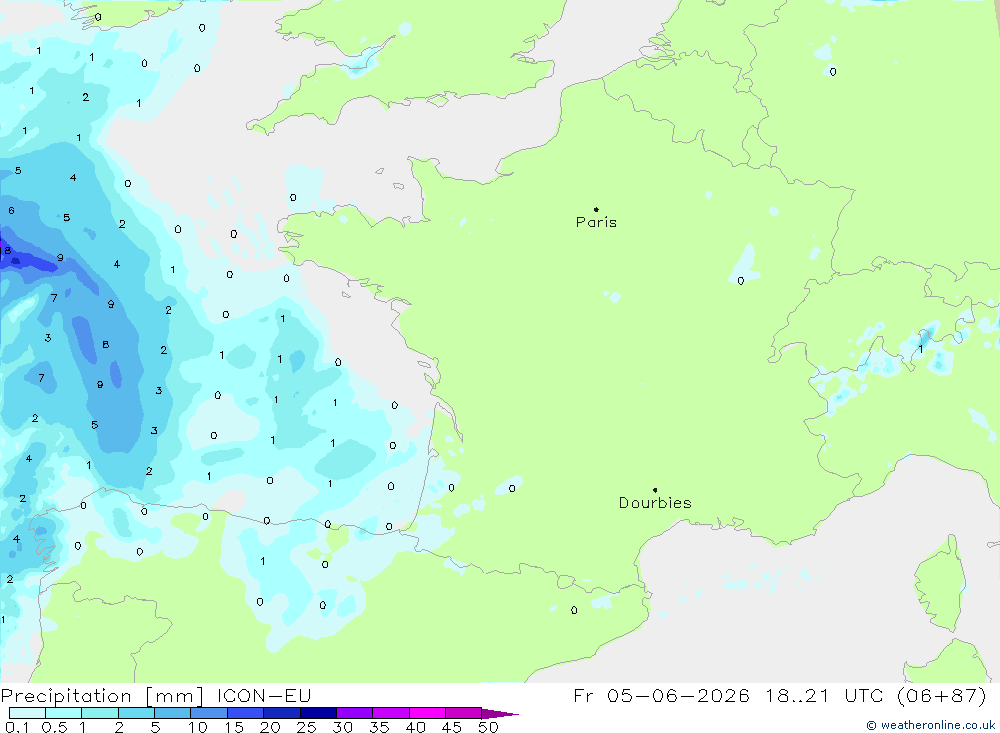The image size is (1000, 733).
Task: Click the '0.1' legend scale label
Action: pos(17,727)
